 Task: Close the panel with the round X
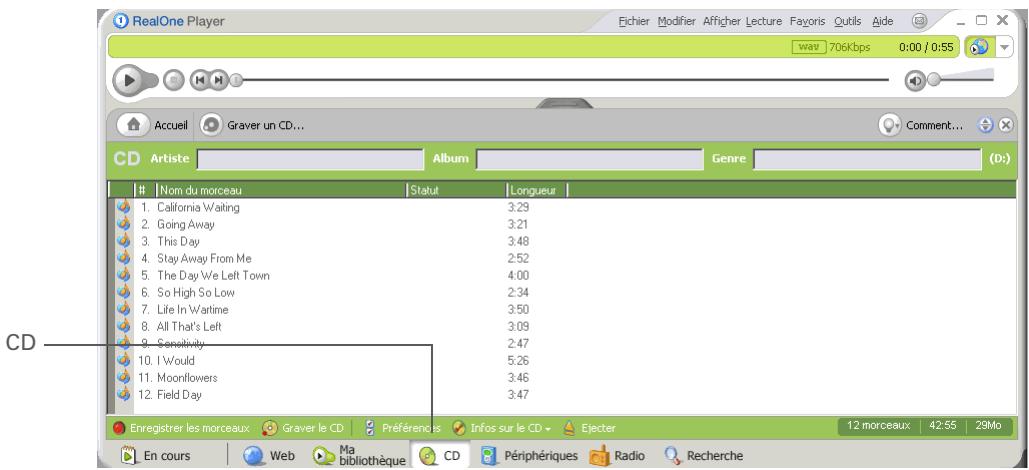coord(1005,125)
